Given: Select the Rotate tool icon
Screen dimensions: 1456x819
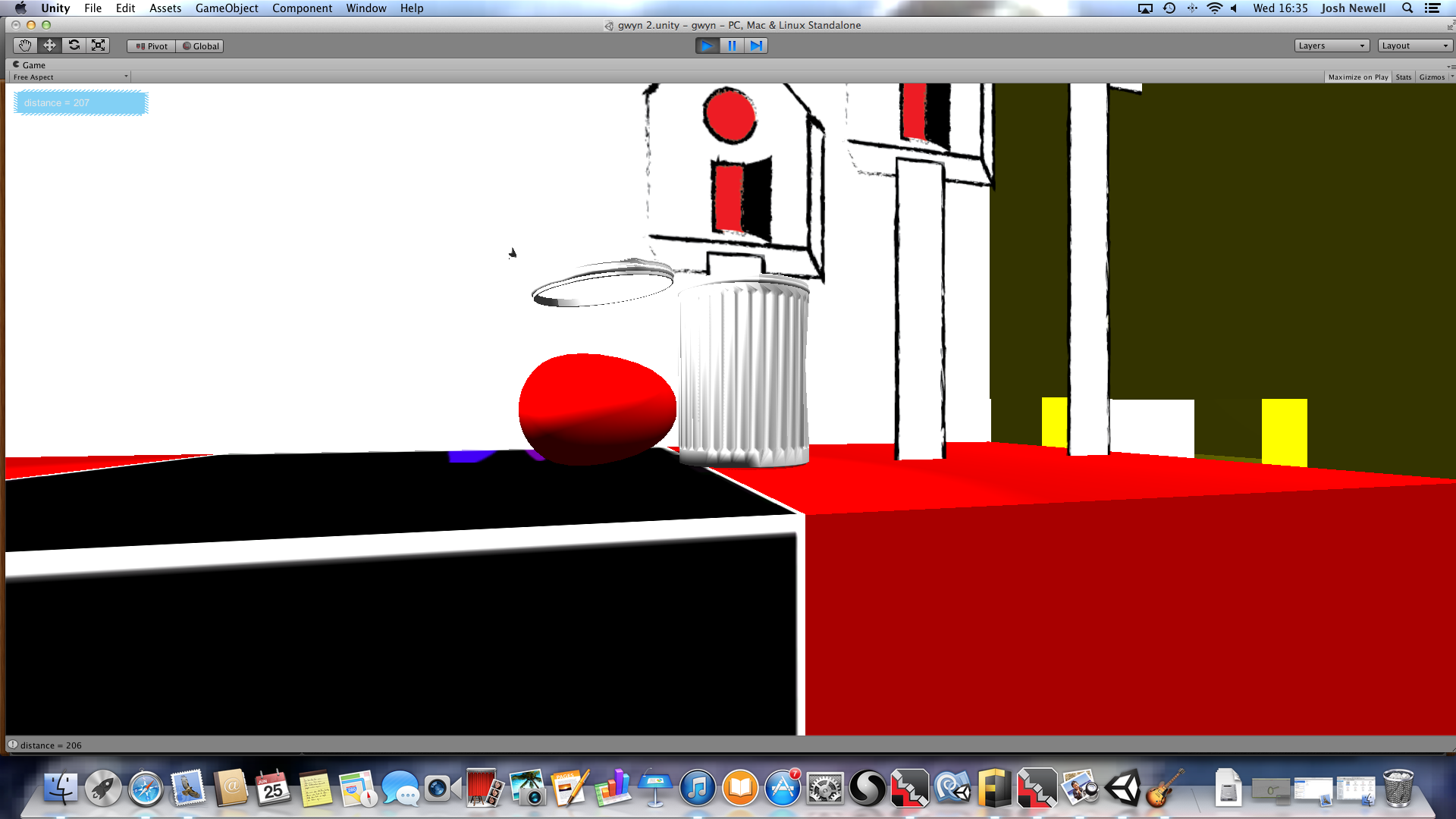Looking at the screenshot, I should (74, 45).
